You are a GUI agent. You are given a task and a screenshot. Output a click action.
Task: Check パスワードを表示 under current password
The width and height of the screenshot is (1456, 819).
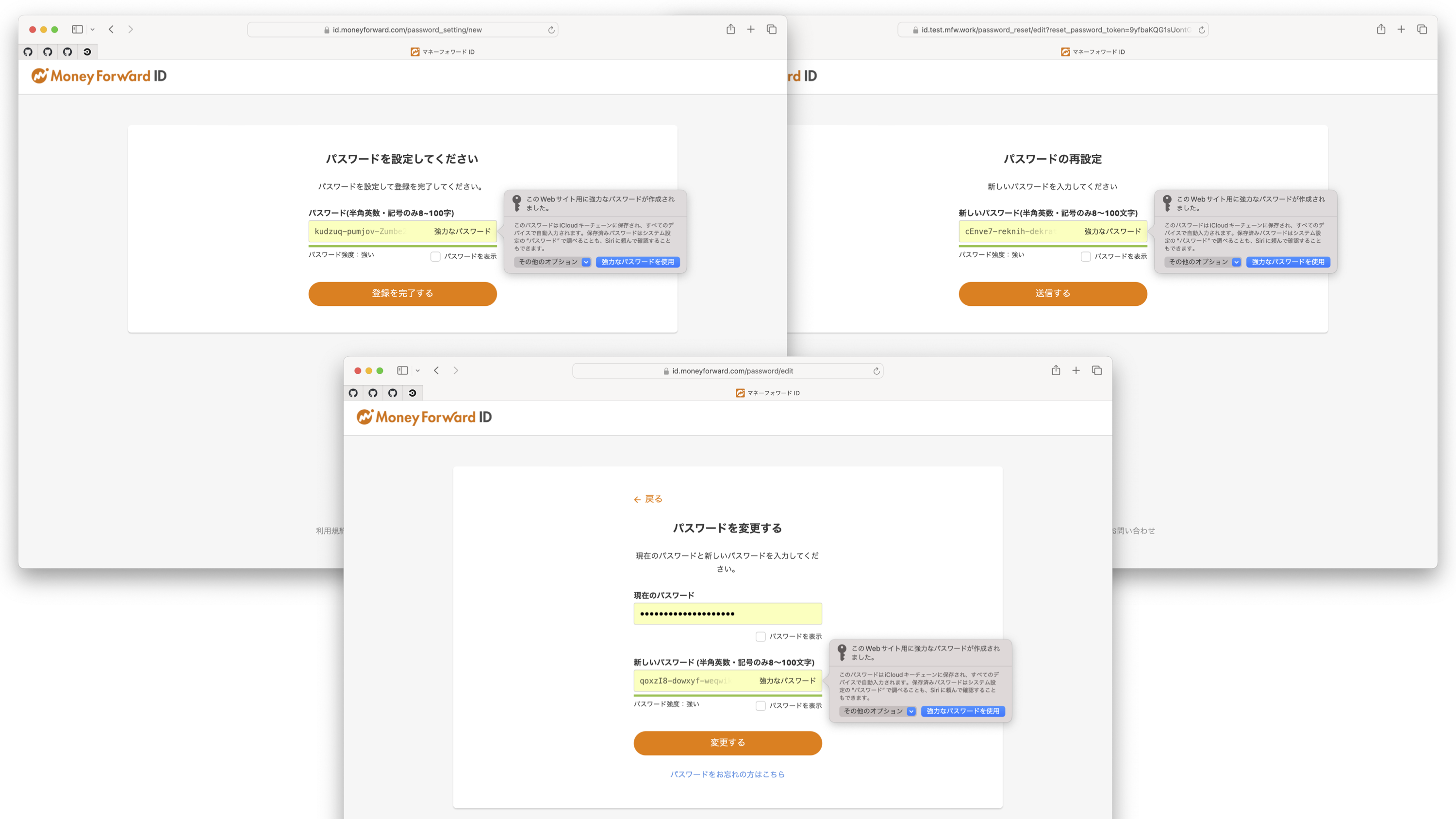coord(761,637)
